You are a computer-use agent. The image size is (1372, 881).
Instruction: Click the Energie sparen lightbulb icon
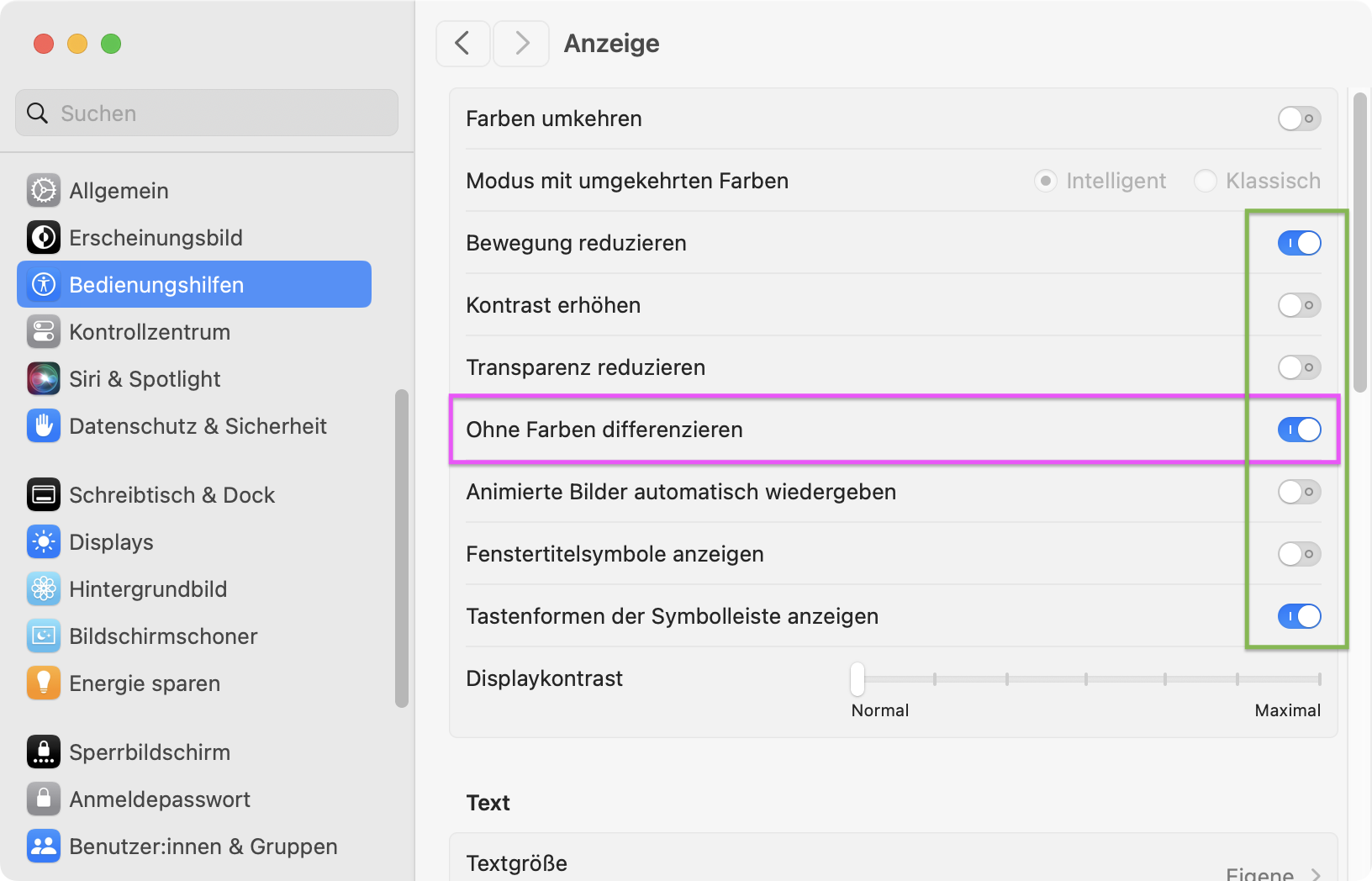point(44,683)
